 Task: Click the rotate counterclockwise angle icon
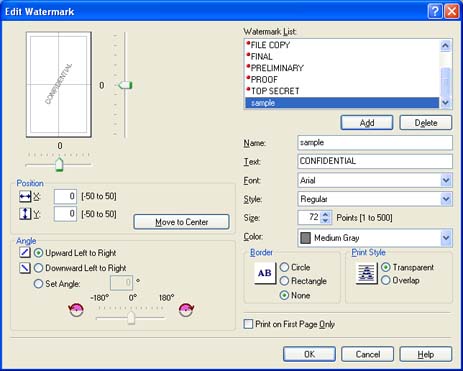pyautogui.click(x=76, y=310)
